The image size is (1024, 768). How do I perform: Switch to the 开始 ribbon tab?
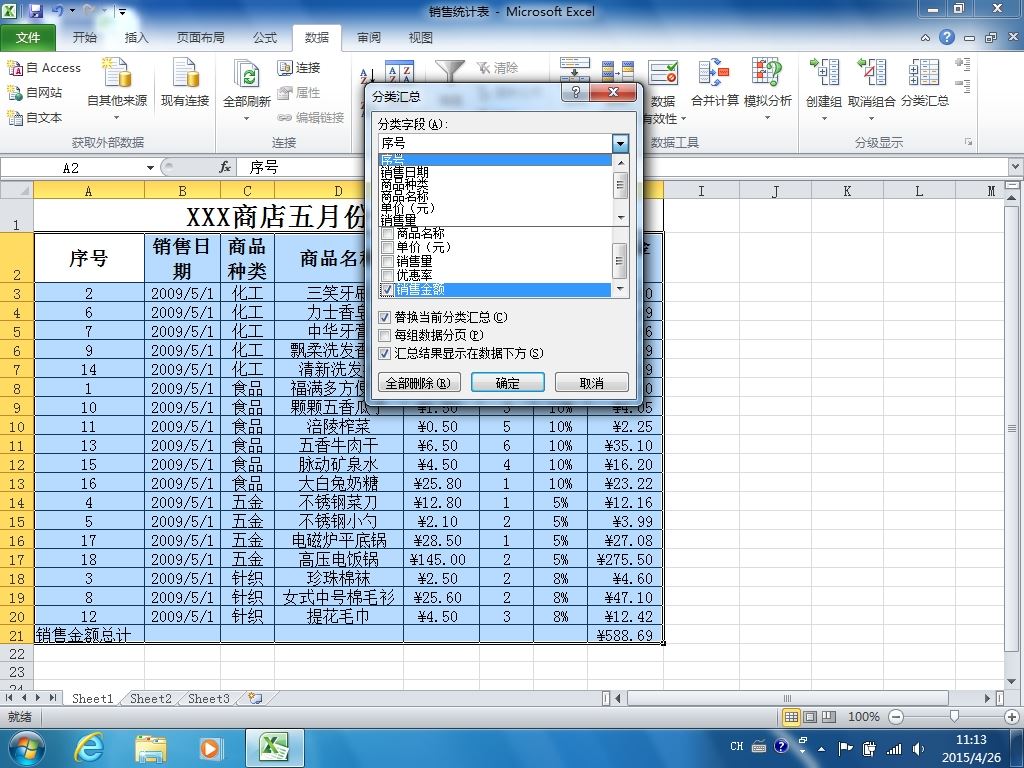84,38
